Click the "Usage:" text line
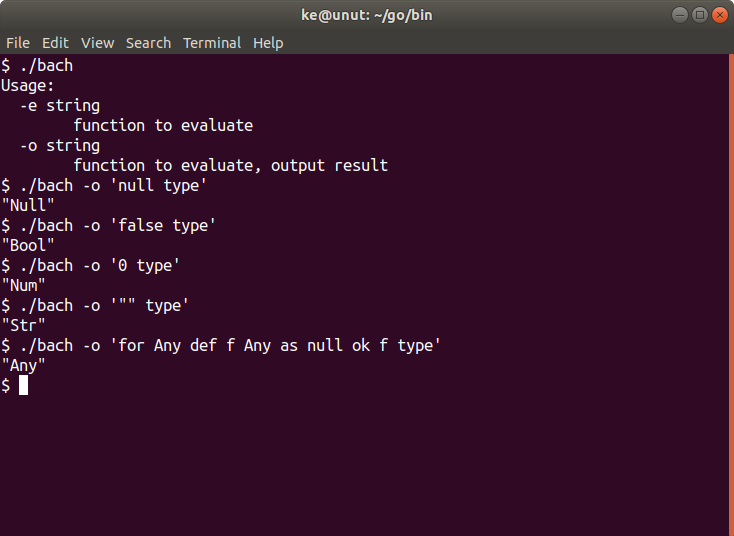This screenshot has width=734, height=536. pos(28,85)
